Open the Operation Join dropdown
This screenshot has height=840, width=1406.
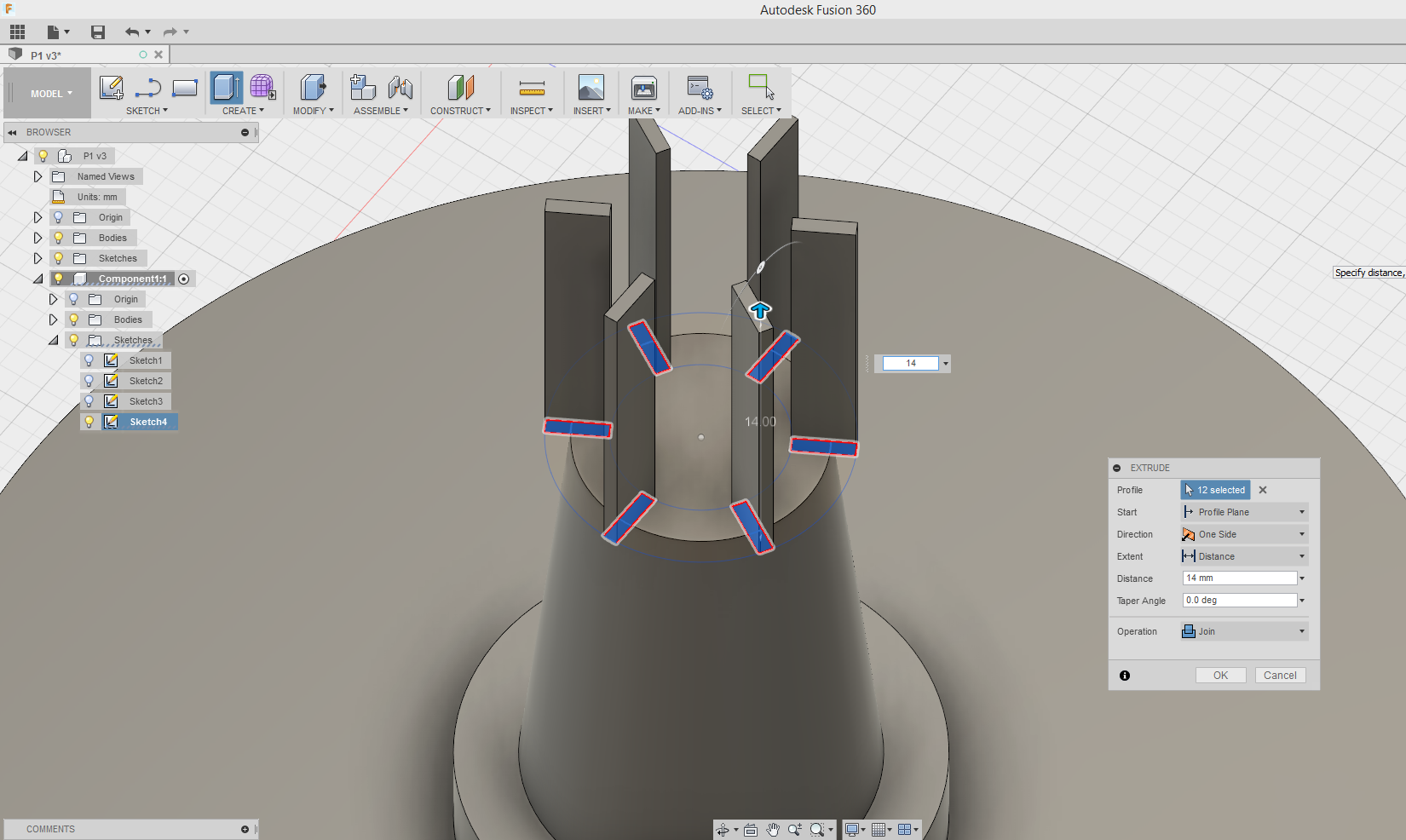[x=1244, y=631]
